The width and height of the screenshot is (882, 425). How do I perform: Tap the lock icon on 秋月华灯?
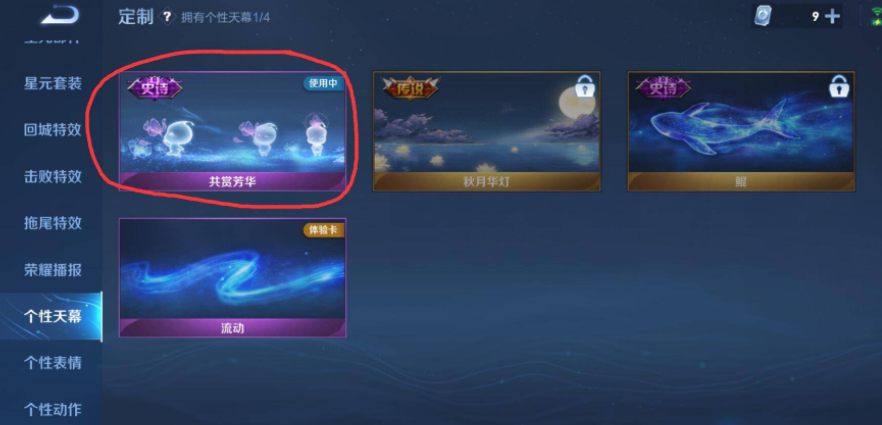coord(584,87)
